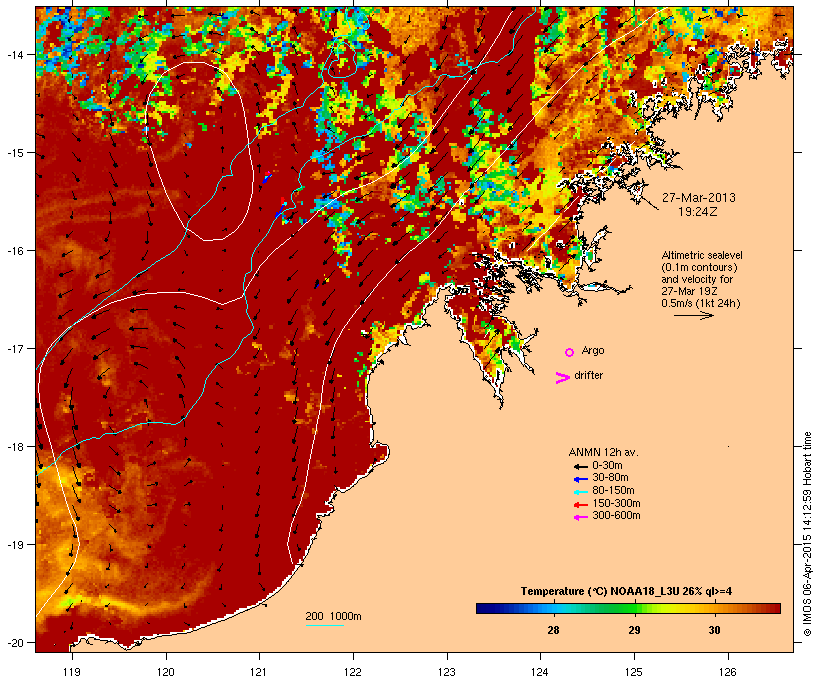Click the blue 30-80m legend arrow
The height and width of the screenshot is (680, 820).
[580, 479]
